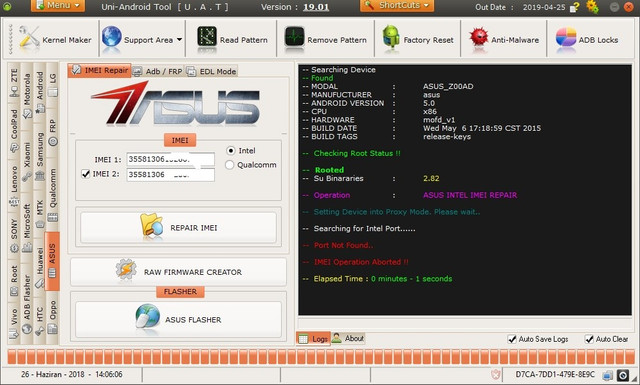This screenshot has width=640, height=385.
Task: Open settings via the gears icon
Action: pos(592,7)
